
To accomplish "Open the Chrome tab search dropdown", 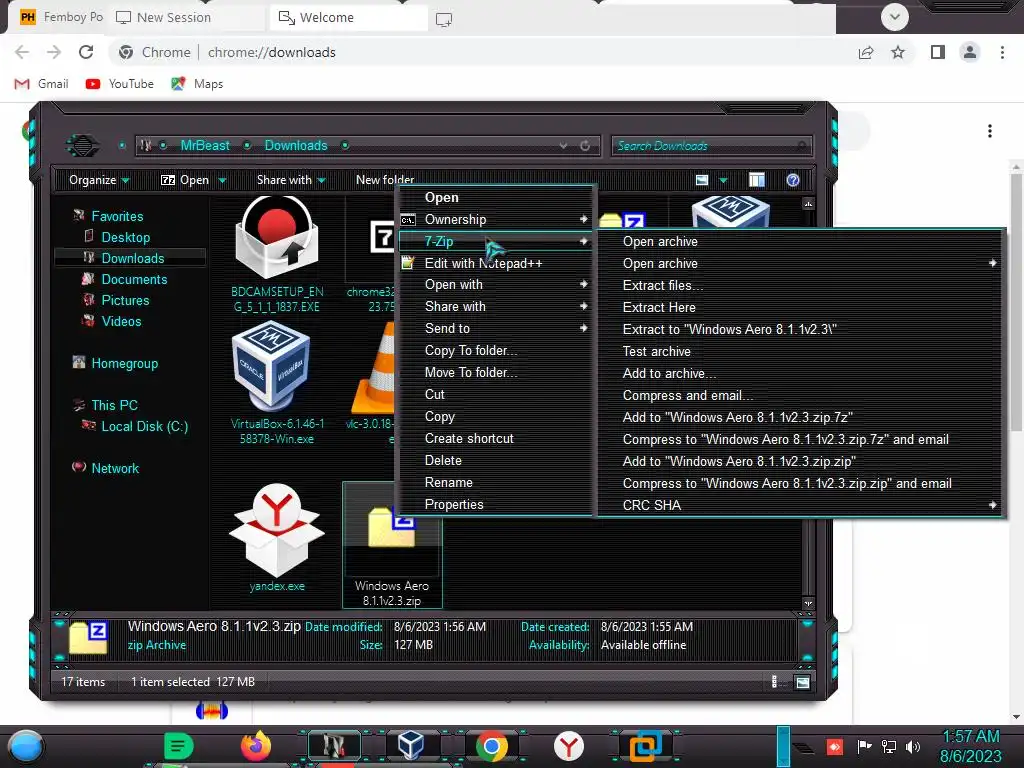I will pyautogui.click(x=894, y=17).
